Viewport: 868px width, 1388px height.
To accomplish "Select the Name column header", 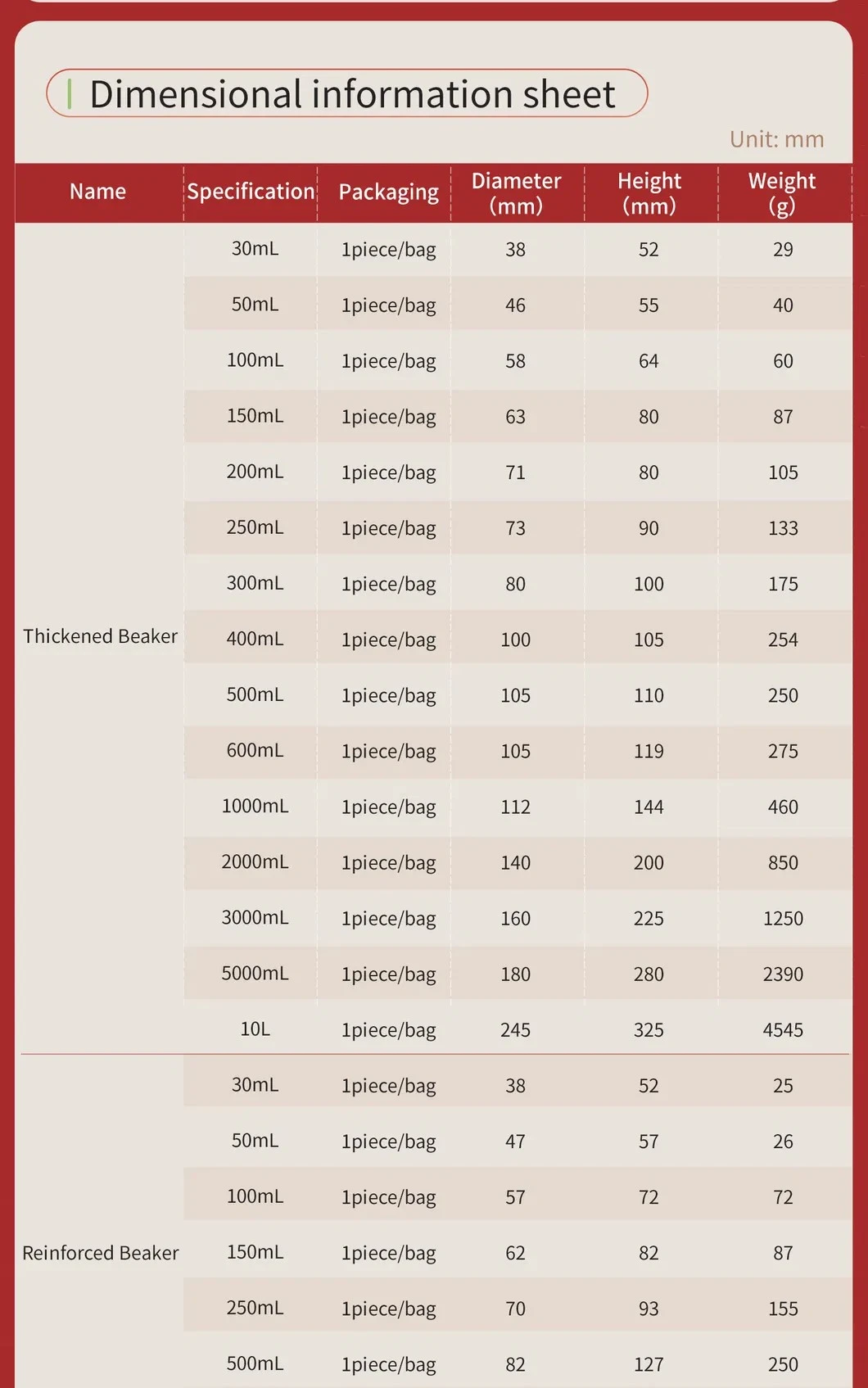I will pyautogui.click(x=97, y=192).
